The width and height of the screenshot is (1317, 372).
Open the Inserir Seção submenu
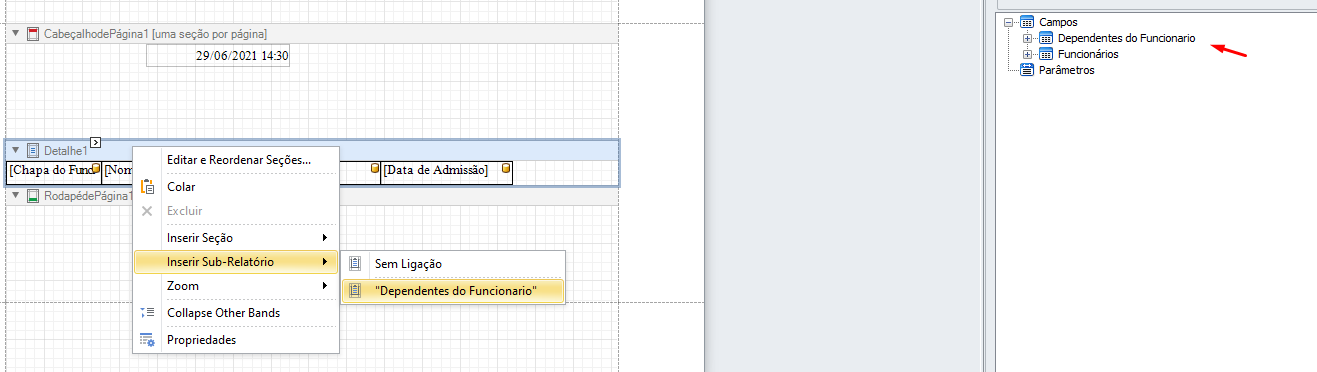236,237
